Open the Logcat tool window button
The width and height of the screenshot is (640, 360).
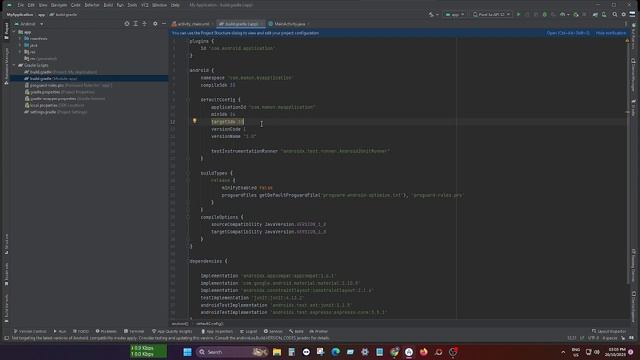(x=249, y=331)
